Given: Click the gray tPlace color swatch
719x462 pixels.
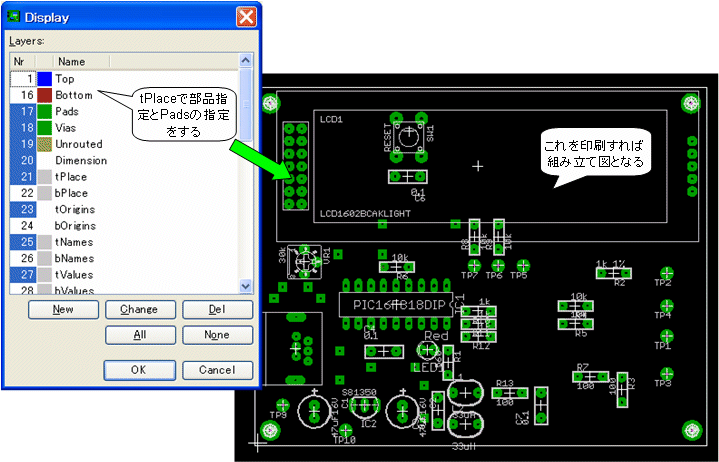Looking at the screenshot, I should (x=44, y=177).
